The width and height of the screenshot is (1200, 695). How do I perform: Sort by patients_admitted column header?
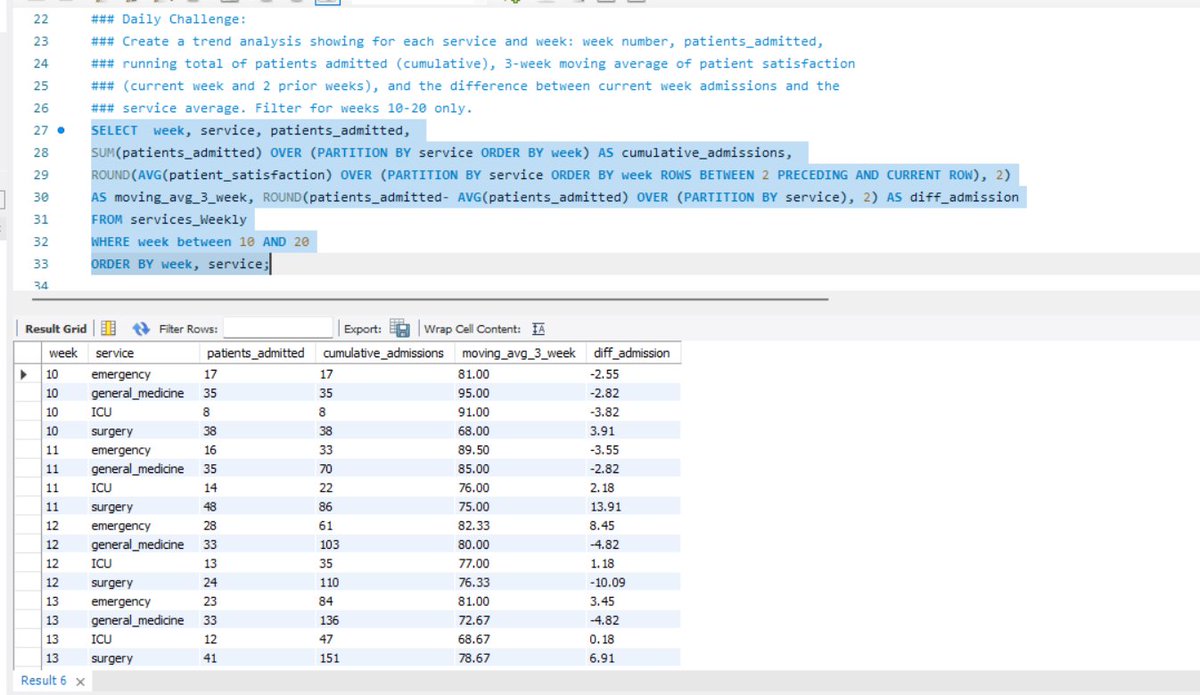click(x=256, y=353)
